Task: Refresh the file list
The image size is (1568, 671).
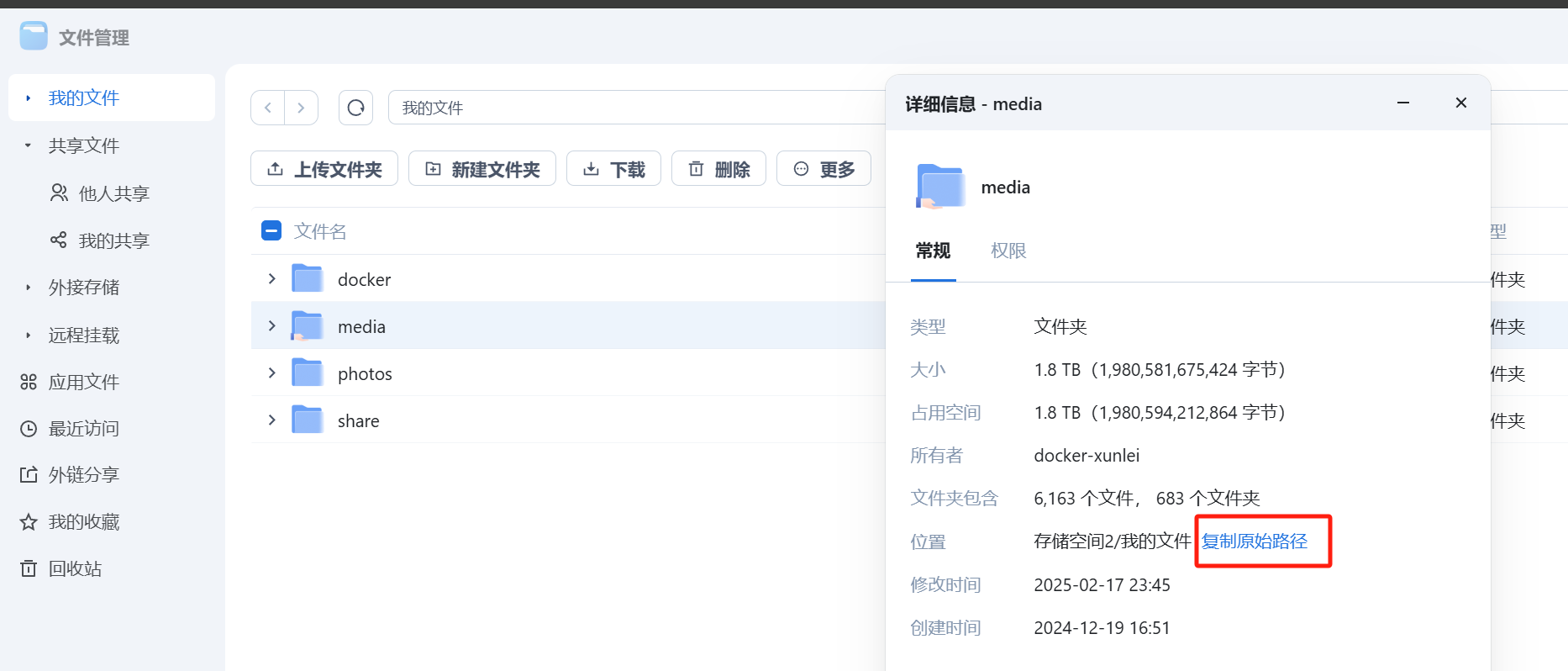Action: [x=355, y=108]
